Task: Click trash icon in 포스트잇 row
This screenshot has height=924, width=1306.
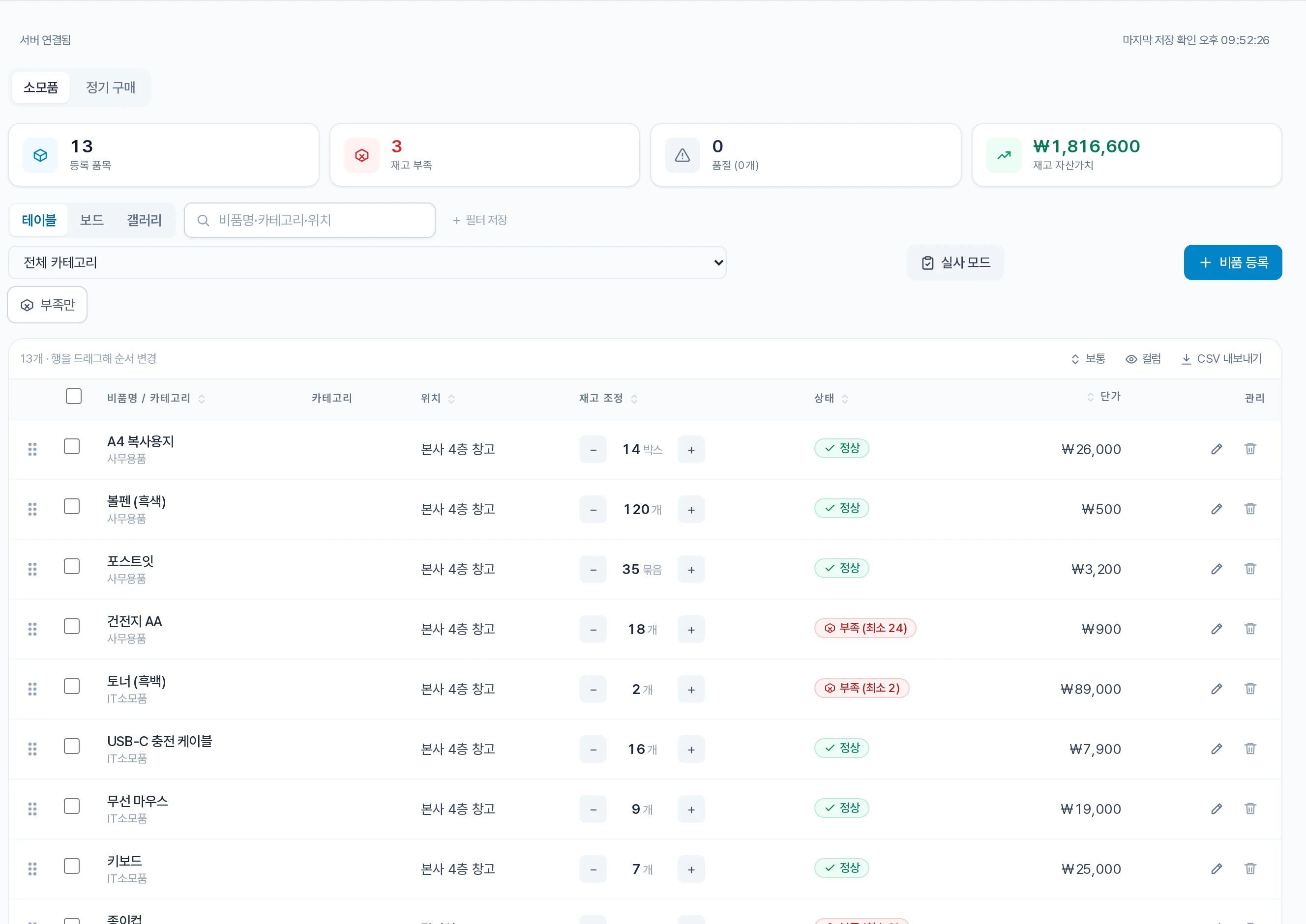Action: tap(1250, 569)
